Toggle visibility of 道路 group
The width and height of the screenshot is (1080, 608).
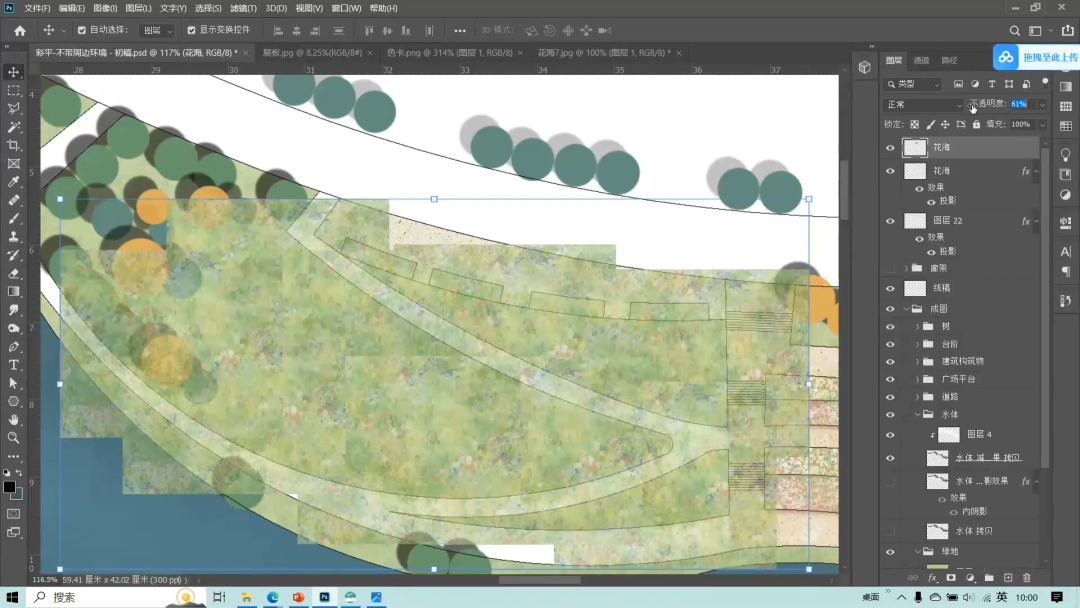(x=890, y=397)
